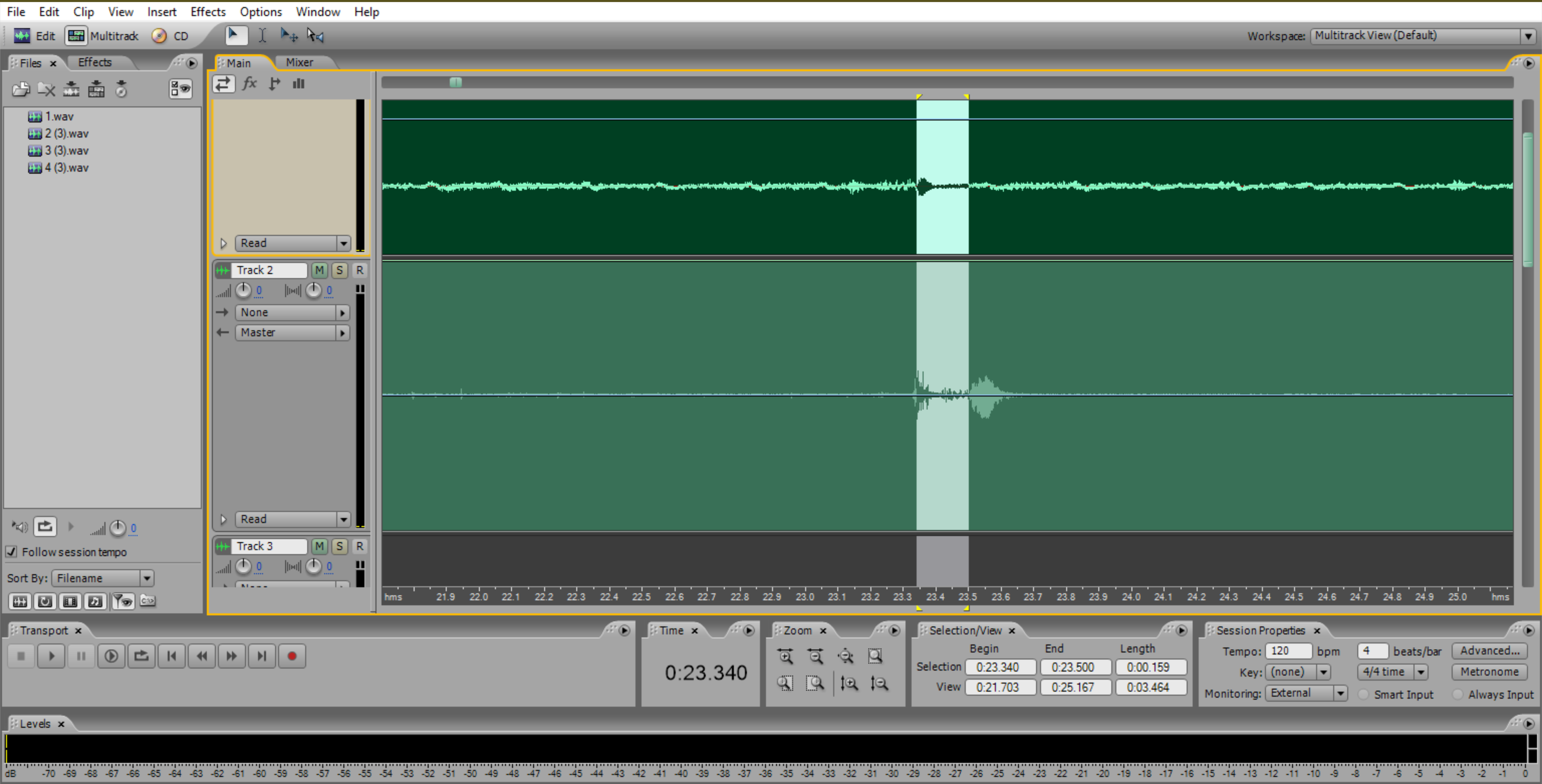Solo Track 3

click(339, 546)
